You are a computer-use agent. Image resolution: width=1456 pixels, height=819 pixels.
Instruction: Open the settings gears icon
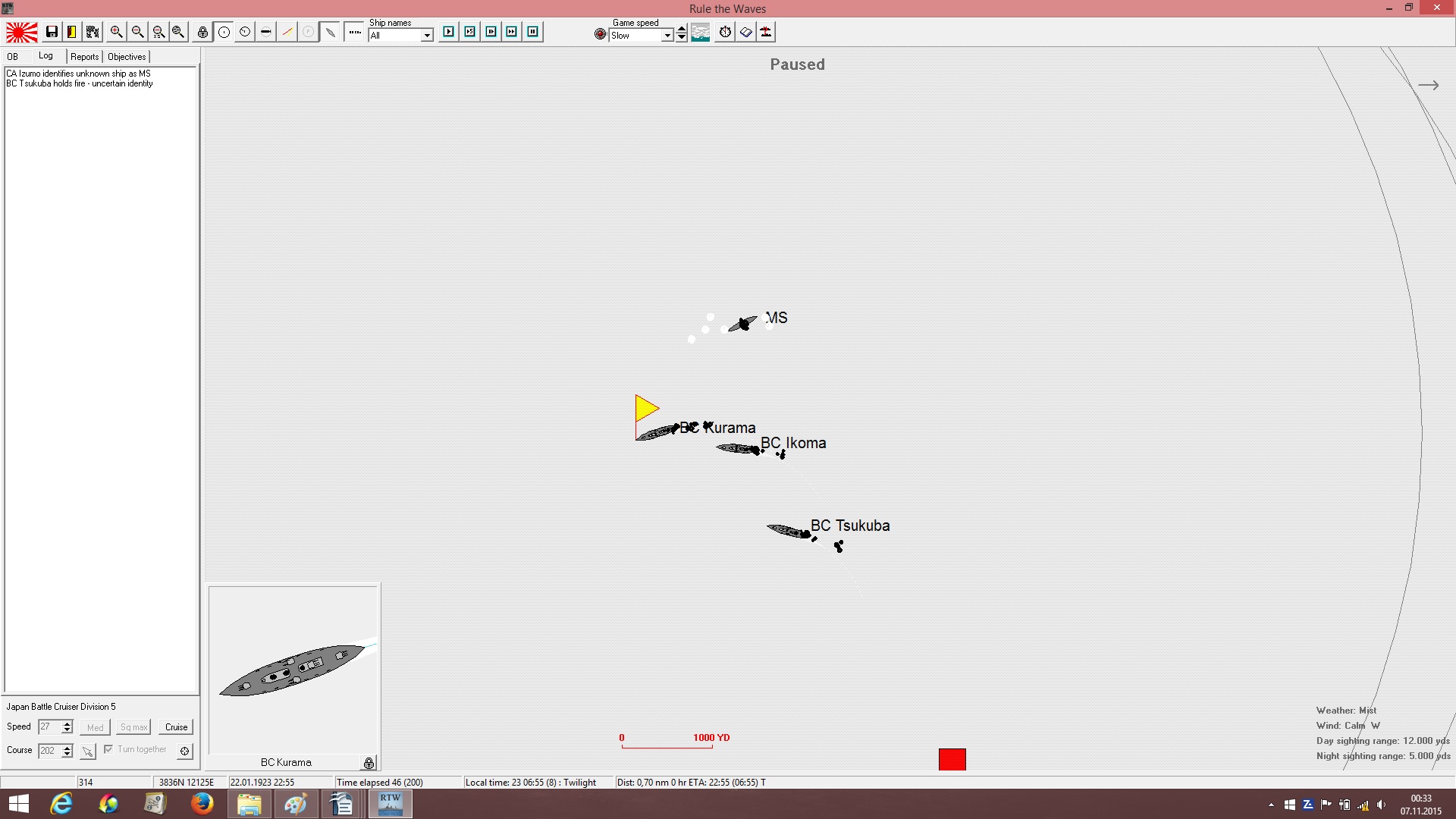pyautogui.click(x=93, y=32)
